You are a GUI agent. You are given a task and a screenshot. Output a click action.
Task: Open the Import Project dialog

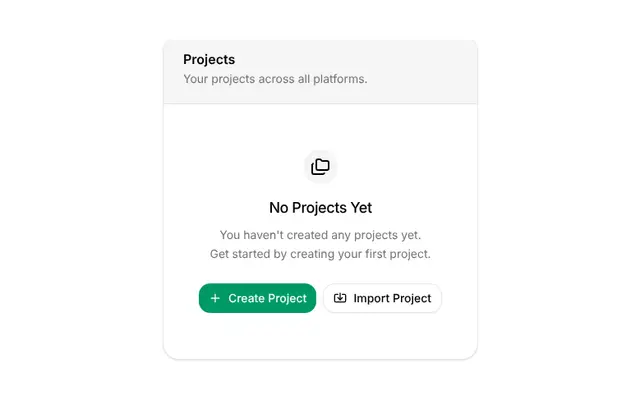pos(382,298)
